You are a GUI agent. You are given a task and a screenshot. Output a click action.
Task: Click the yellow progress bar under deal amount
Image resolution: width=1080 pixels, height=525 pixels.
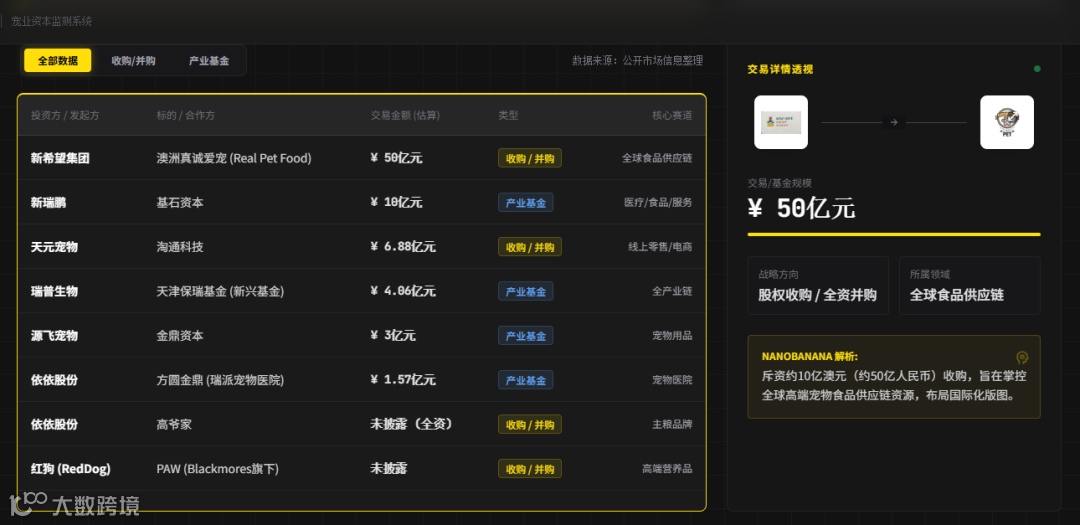point(894,234)
